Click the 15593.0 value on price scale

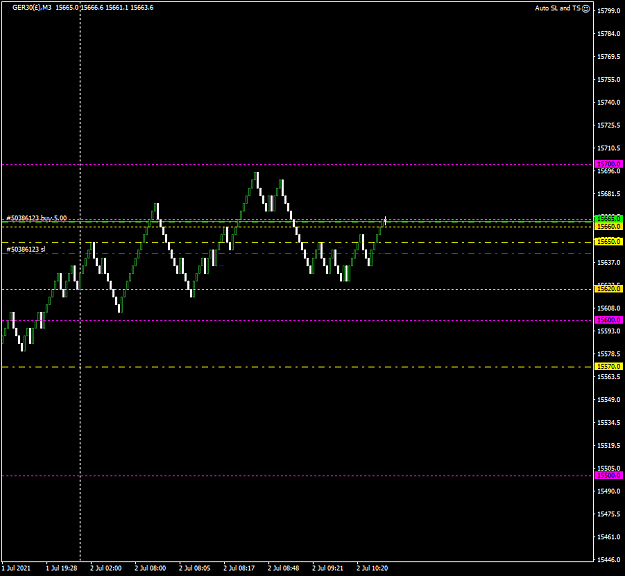(608, 331)
